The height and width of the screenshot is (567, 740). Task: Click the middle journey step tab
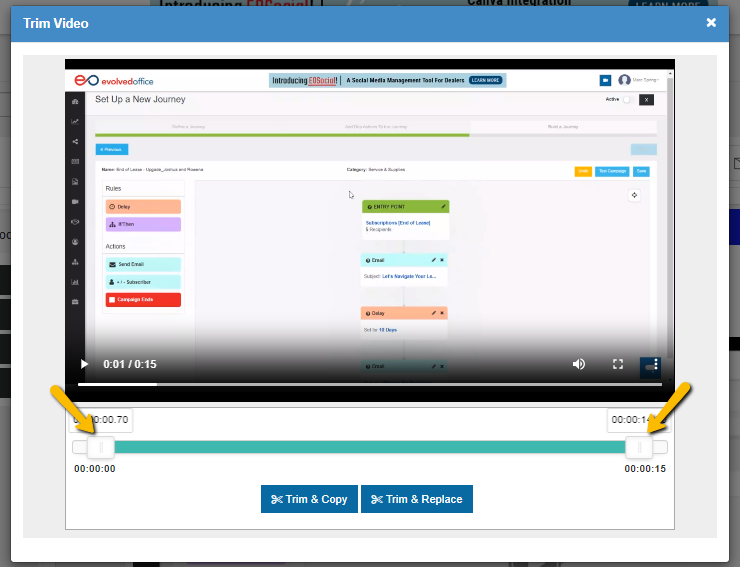pos(376,127)
